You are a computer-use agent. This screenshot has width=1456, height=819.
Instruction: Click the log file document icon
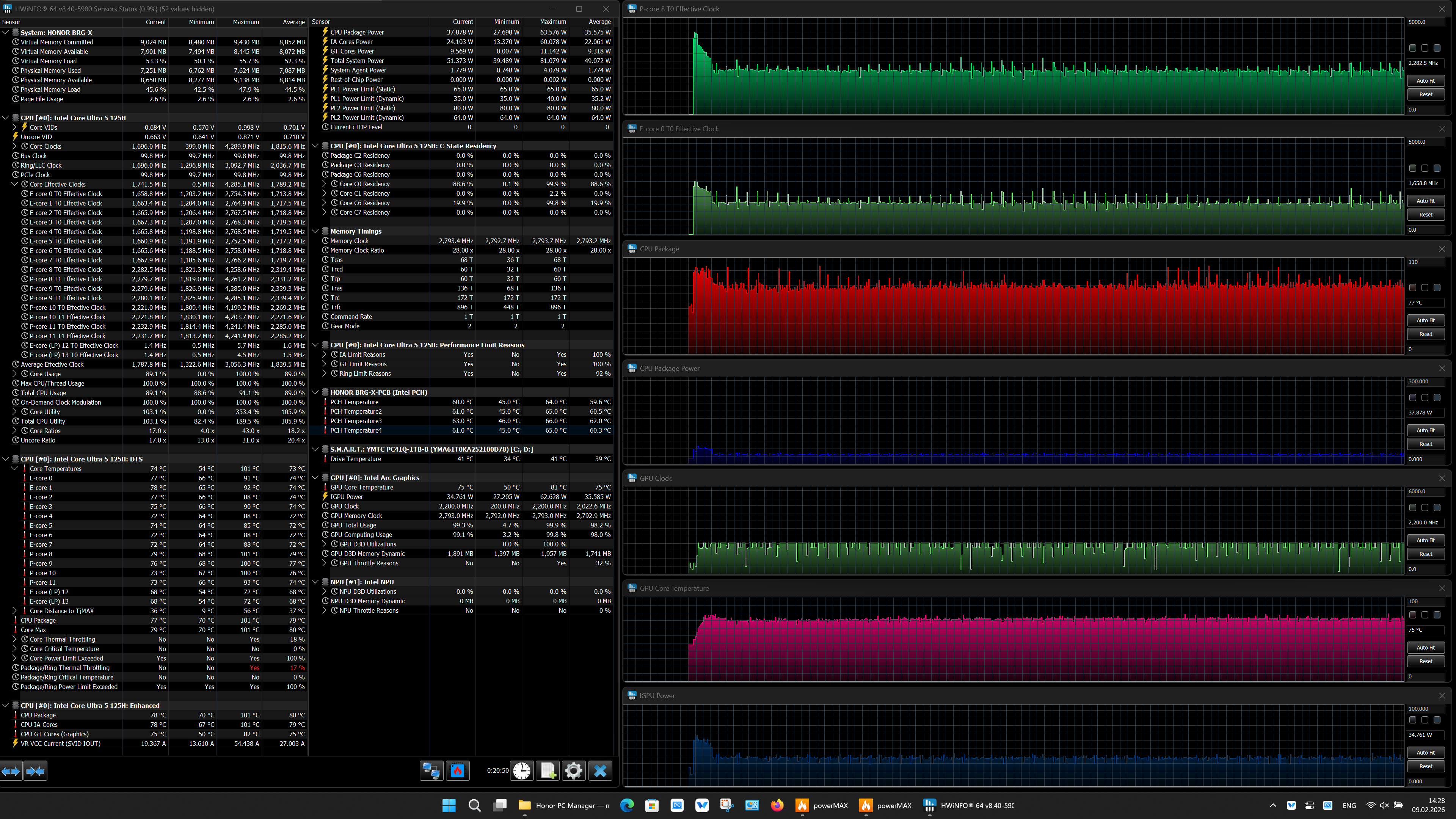tap(548, 770)
